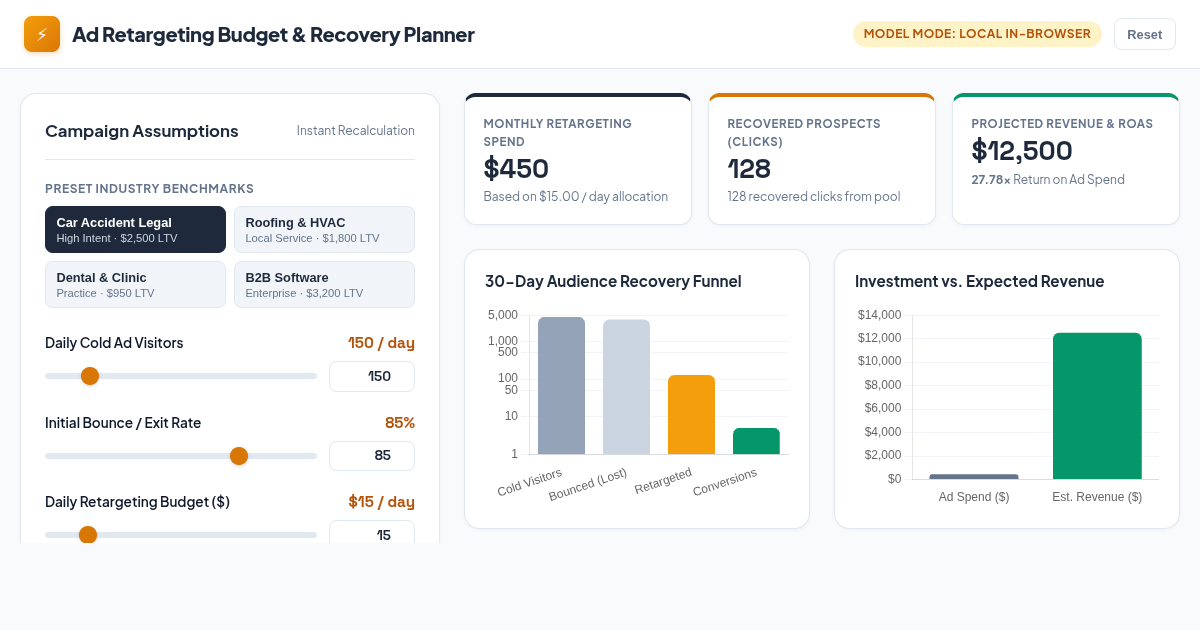Screen dimensions: 1200x630
Task: Click the Campaign Assumptions heading
Action: [142, 131]
